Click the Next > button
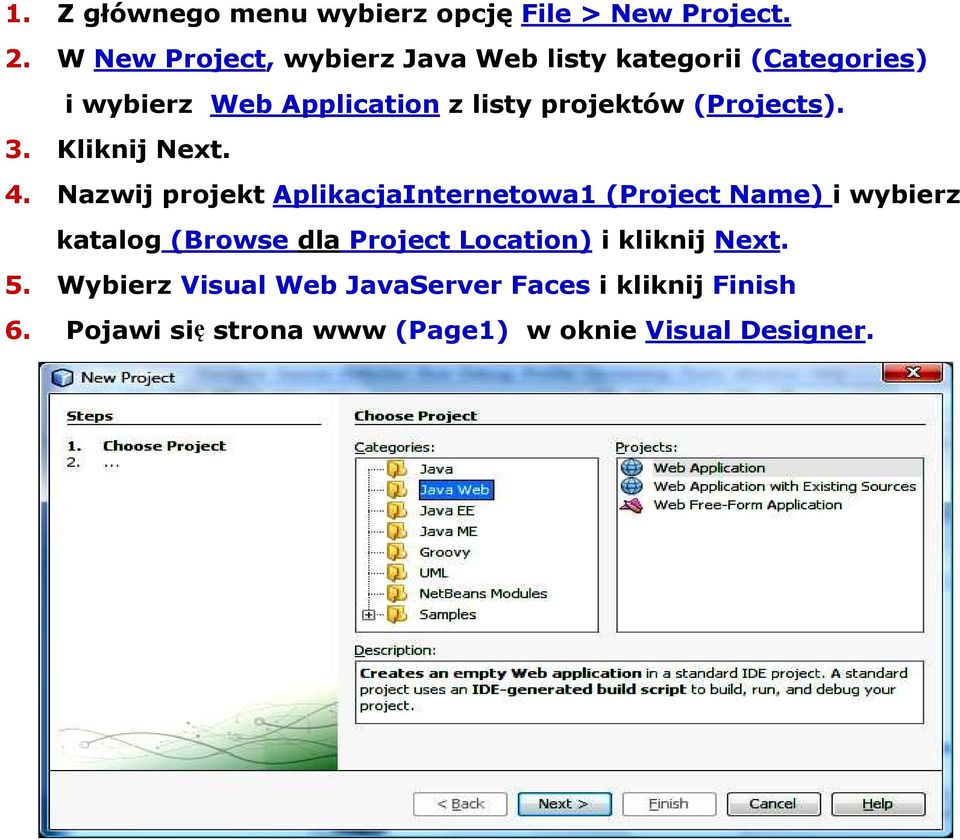 click(564, 804)
